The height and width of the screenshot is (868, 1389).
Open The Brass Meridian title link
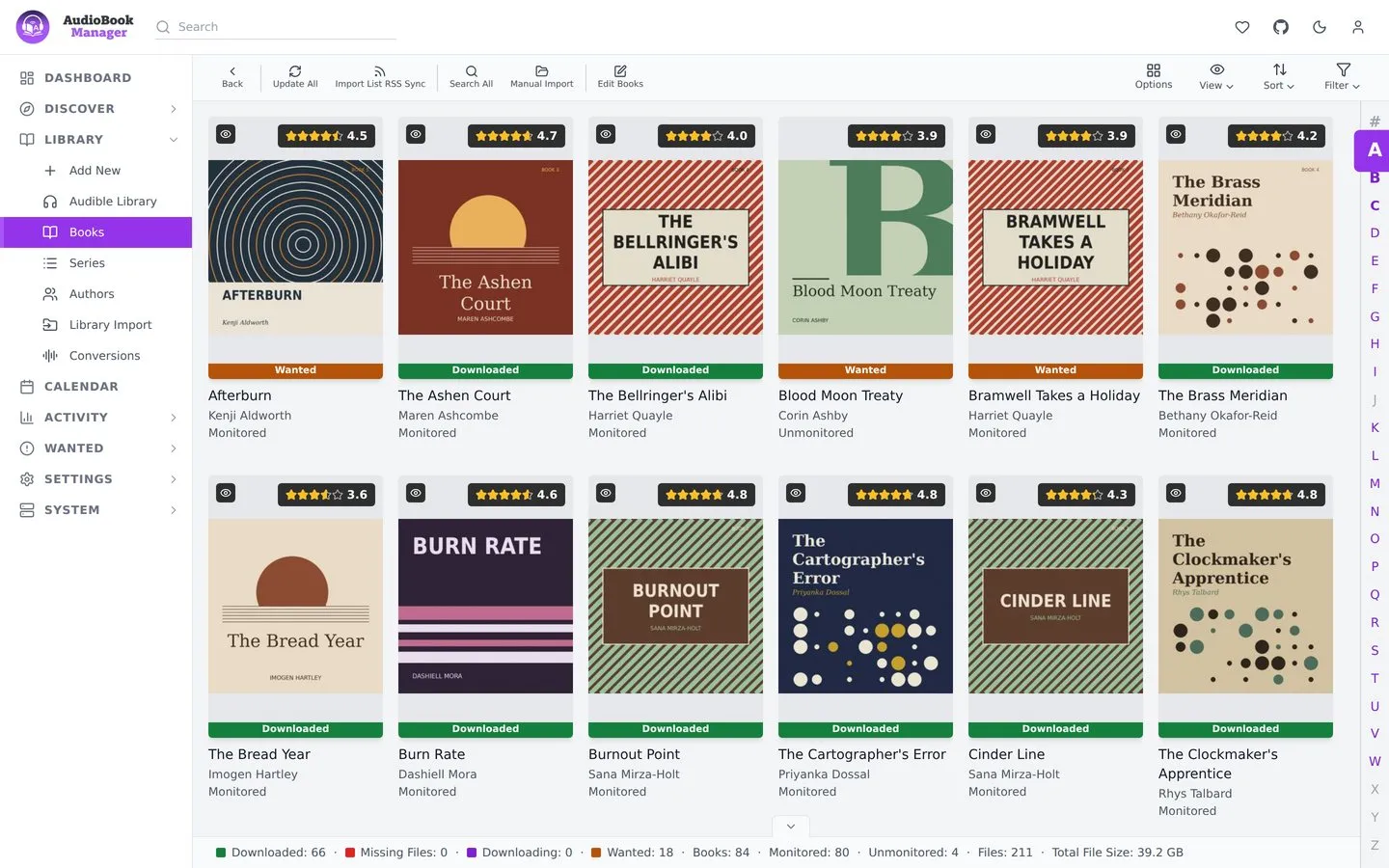coord(1222,395)
